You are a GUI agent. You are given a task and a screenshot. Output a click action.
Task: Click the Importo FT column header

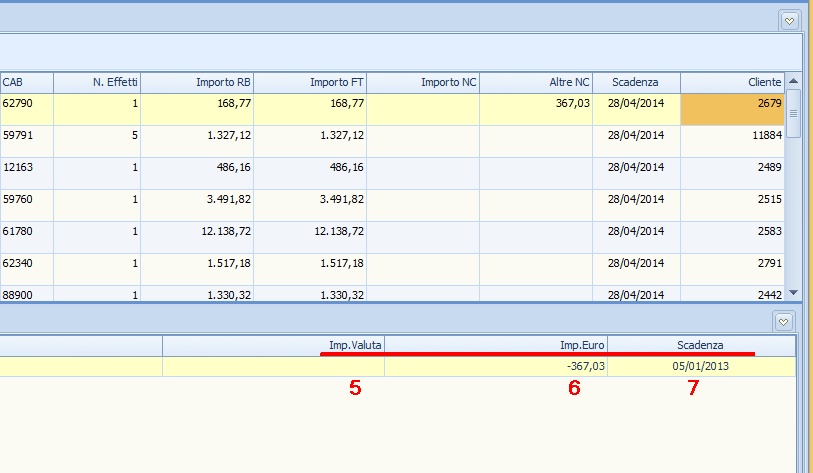coord(310,82)
